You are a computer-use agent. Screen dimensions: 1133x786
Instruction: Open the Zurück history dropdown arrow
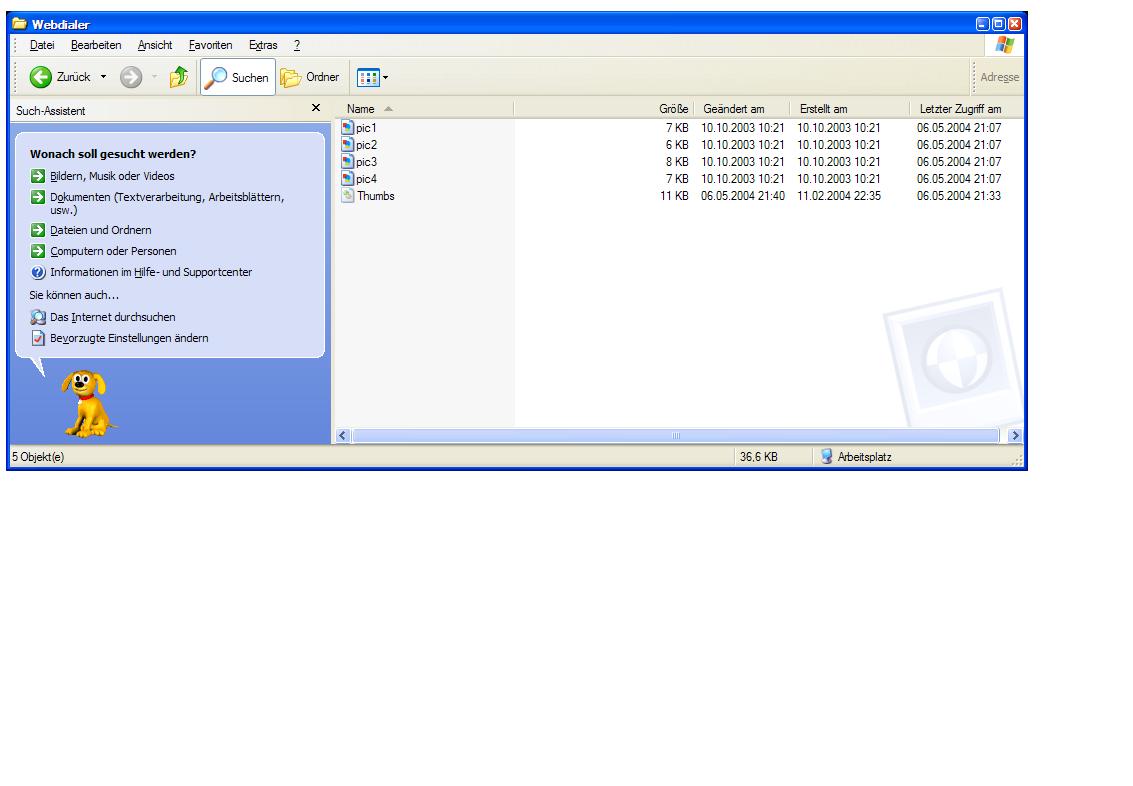click(x=103, y=77)
